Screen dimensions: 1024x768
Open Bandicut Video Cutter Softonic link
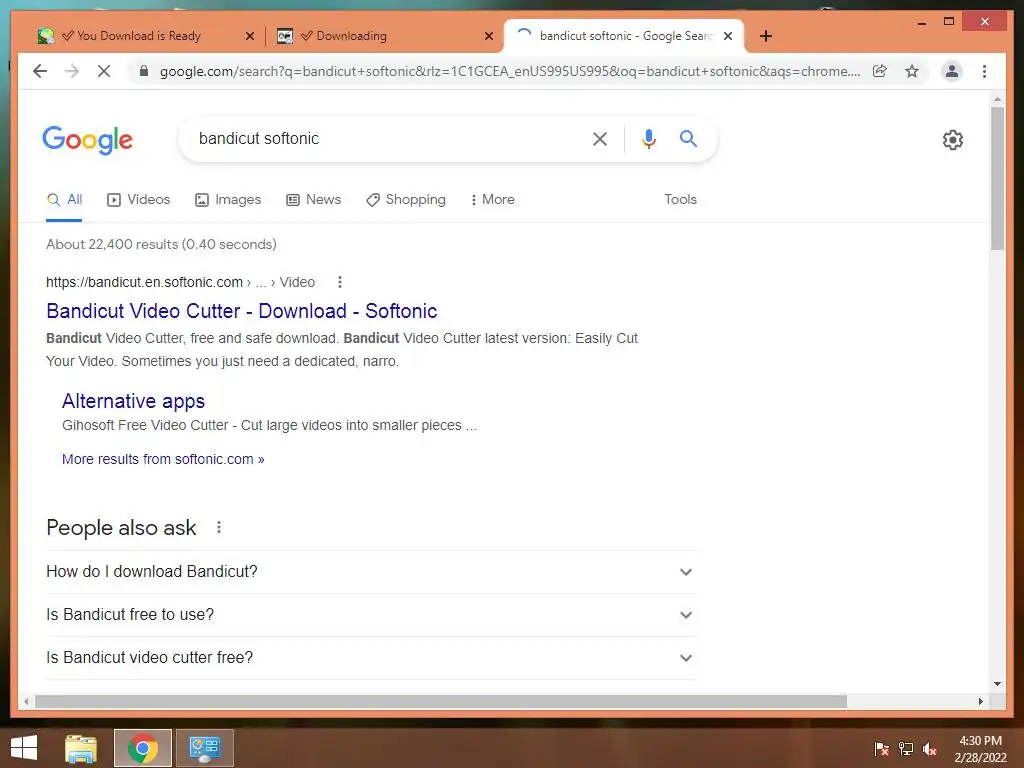click(x=242, y=311)
